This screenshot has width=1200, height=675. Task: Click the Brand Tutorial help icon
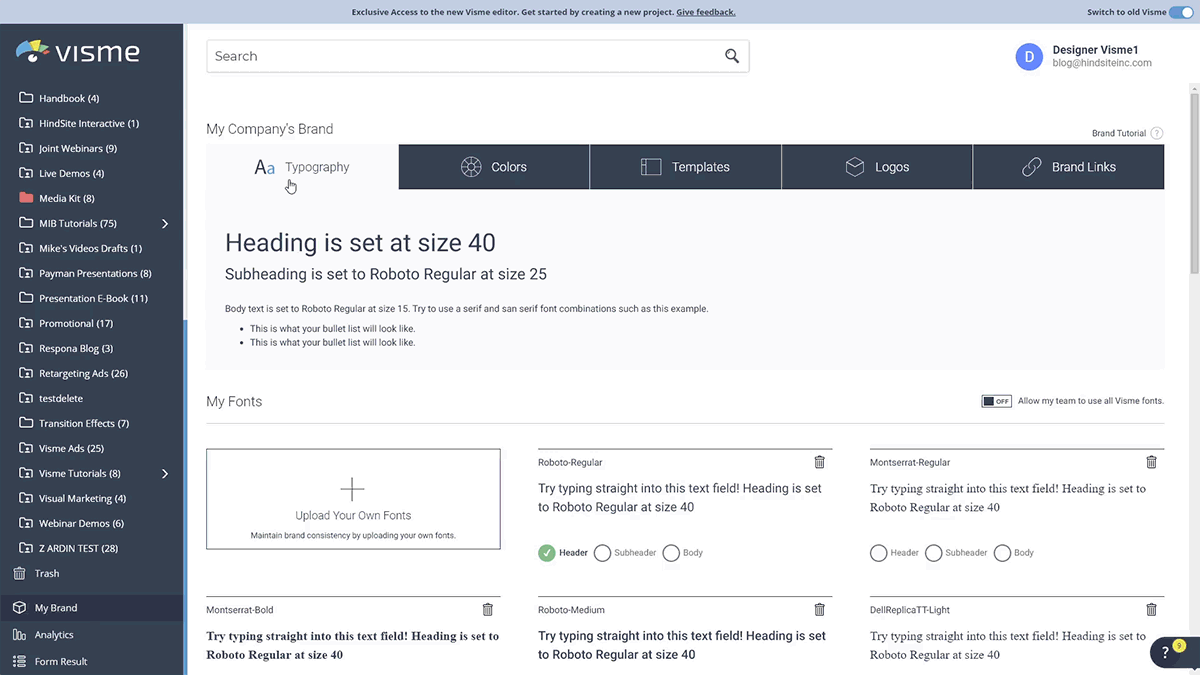pyautogui.click(x=1157, y=132)
